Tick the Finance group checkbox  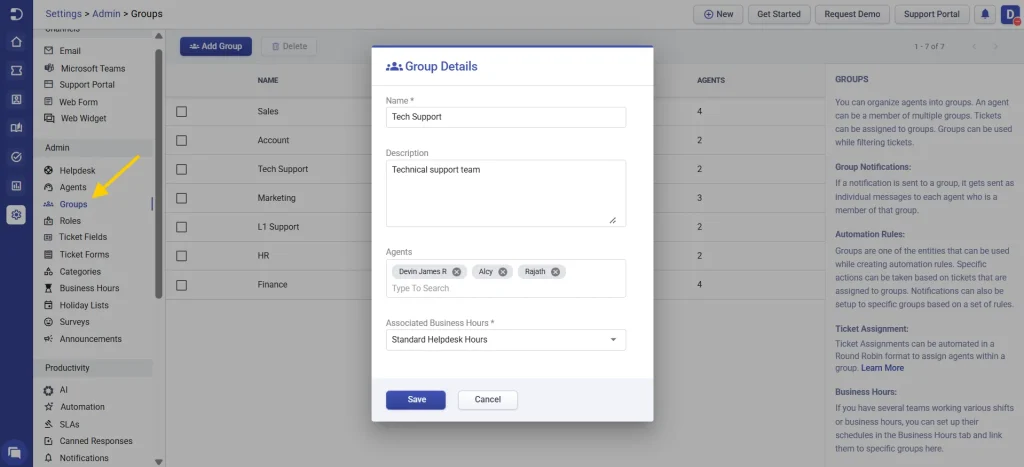click(x=182, y=285)
